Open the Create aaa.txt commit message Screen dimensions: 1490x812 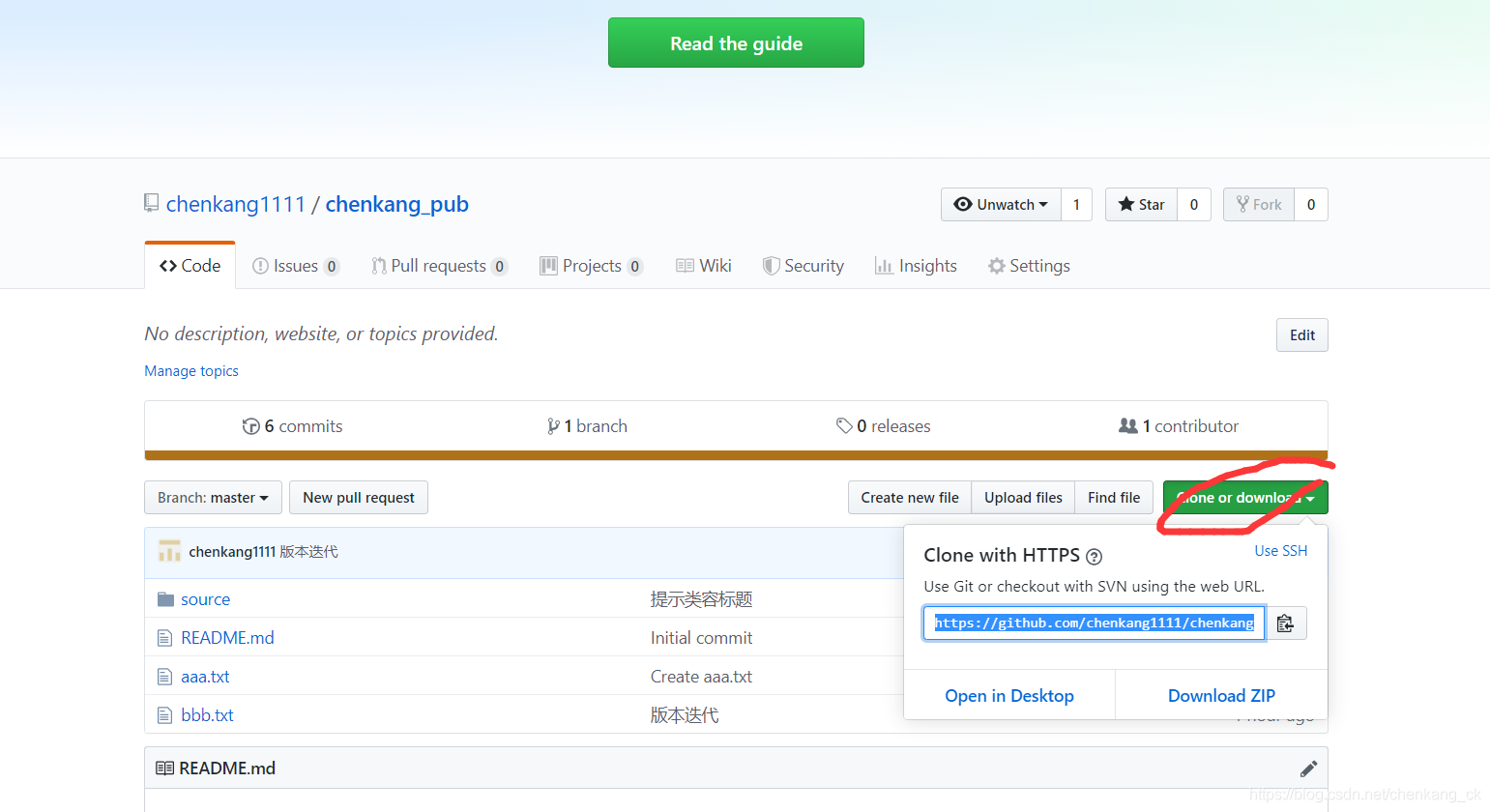pos(701,677)
